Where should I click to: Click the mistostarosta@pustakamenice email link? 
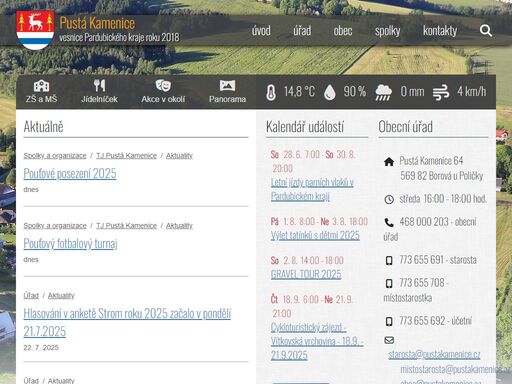(x=456, y=369)
